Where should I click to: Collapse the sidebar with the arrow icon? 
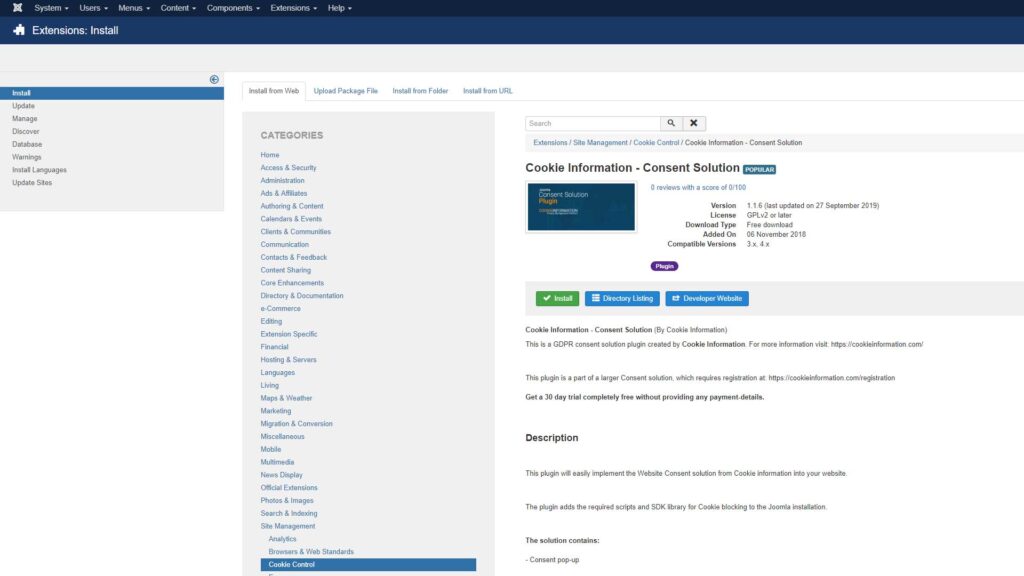[214, 79]
